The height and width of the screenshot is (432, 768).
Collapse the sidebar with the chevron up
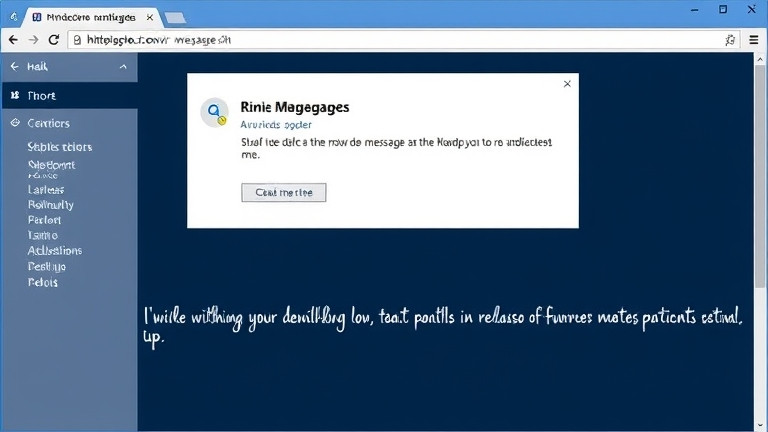123,67
